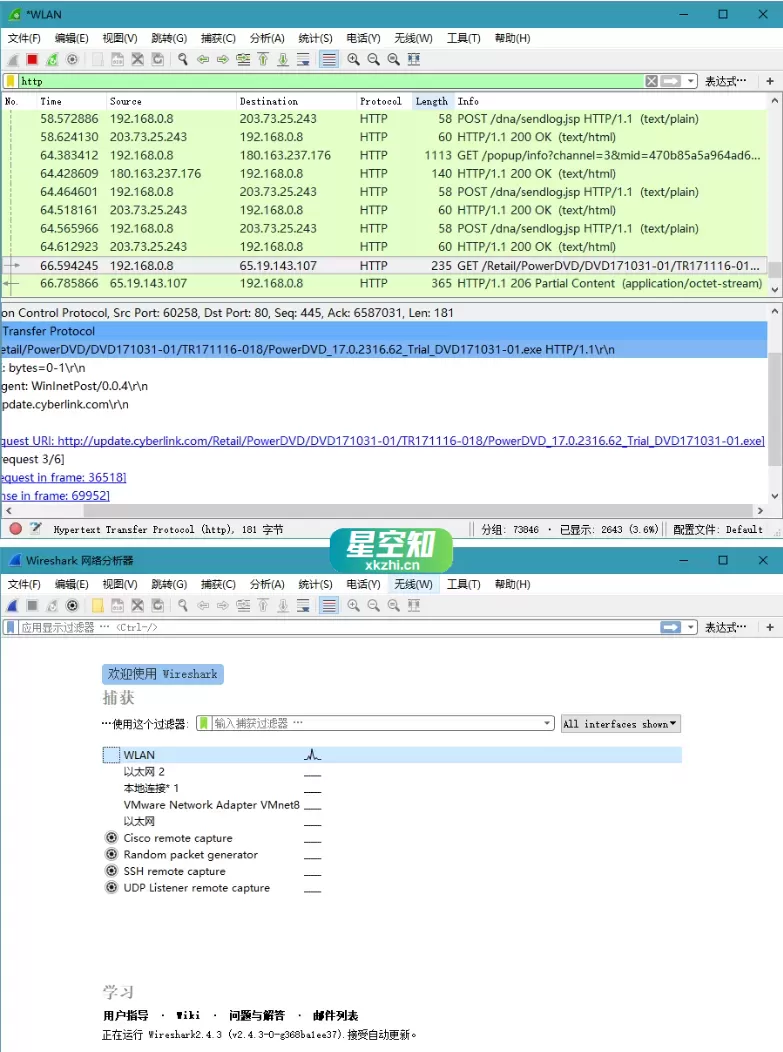Stop capture with red square in WLAN window

pyautogui.click(x=32, y=60)
